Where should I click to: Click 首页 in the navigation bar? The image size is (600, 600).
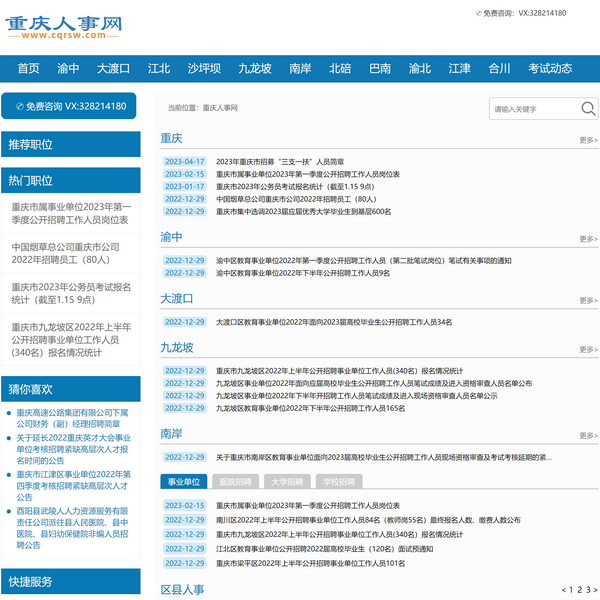[x=28, y=69]
